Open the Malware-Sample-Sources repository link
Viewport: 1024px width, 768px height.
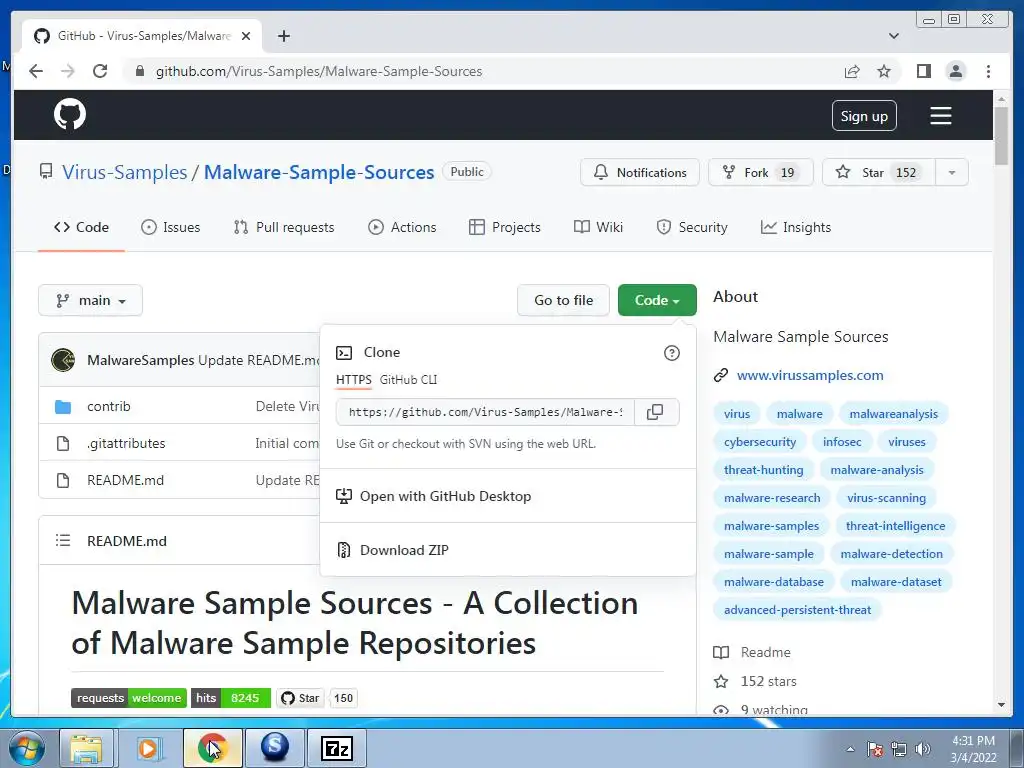(x=319, y=172)
